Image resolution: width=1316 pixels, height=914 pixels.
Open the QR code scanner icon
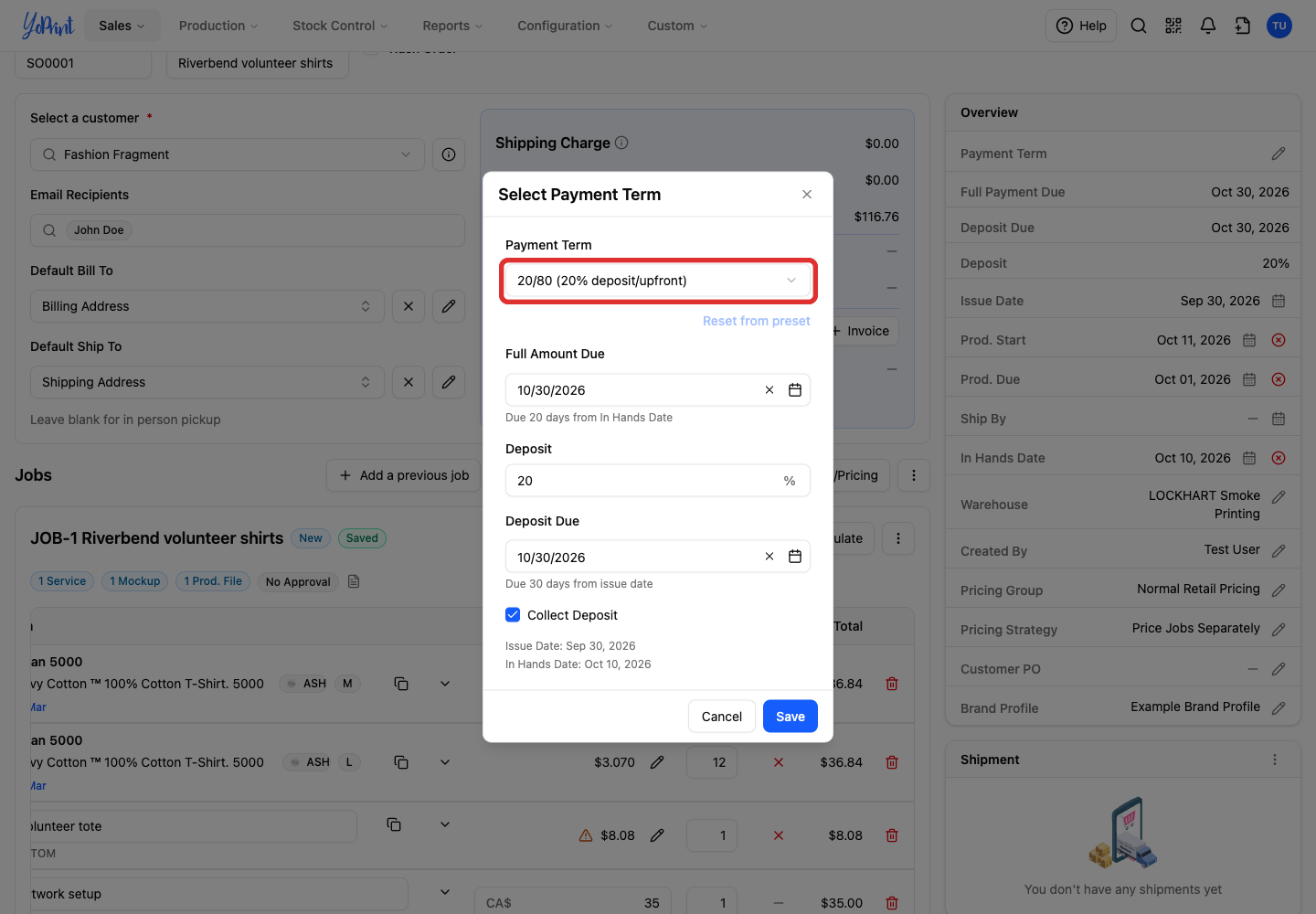tap(1173, 26)
